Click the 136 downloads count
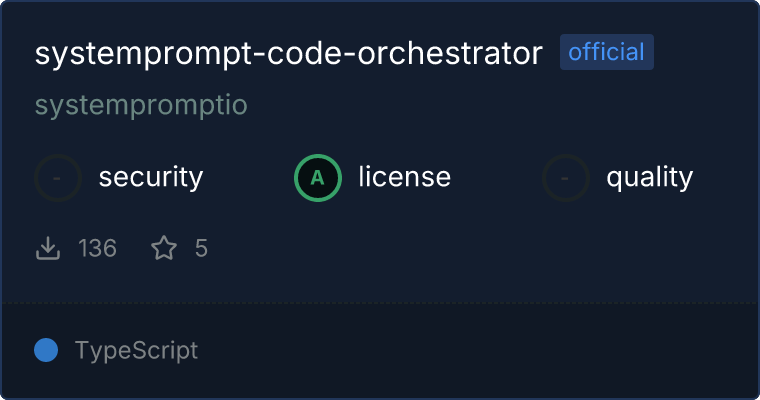760x400 pixels. point(98,248)
